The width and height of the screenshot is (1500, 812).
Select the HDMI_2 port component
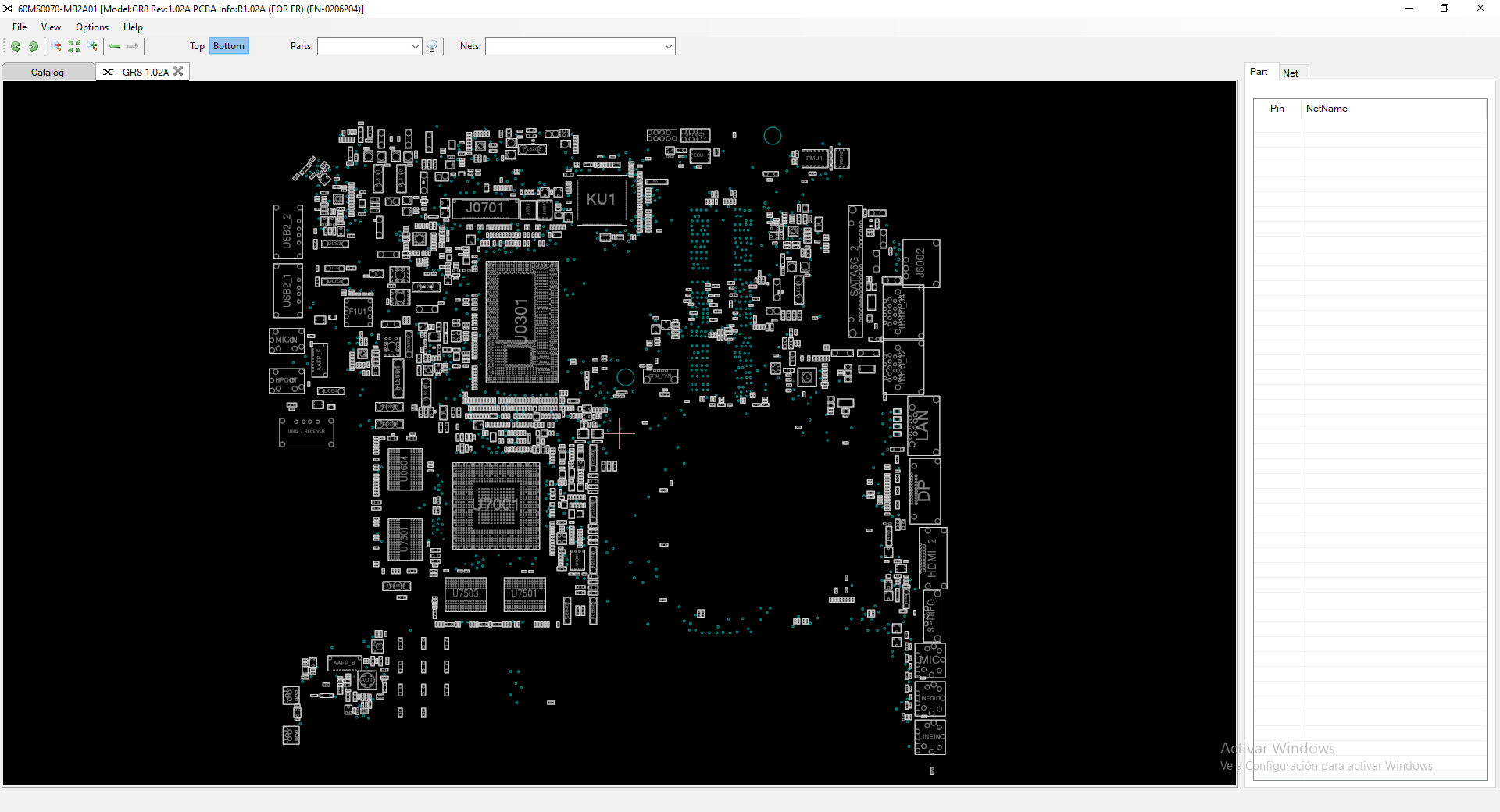point(933,558)
